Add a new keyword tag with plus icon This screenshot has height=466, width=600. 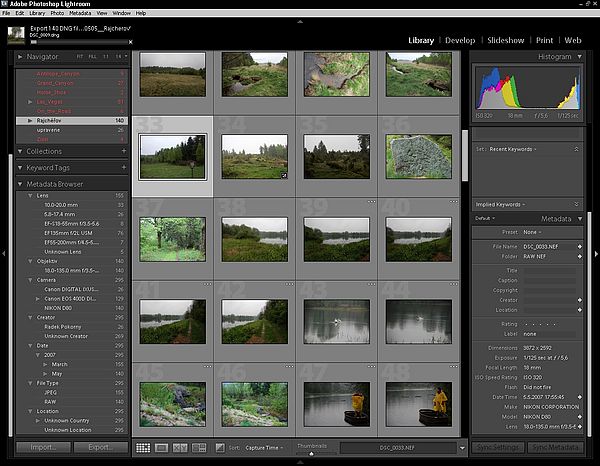tap(123, 168)
